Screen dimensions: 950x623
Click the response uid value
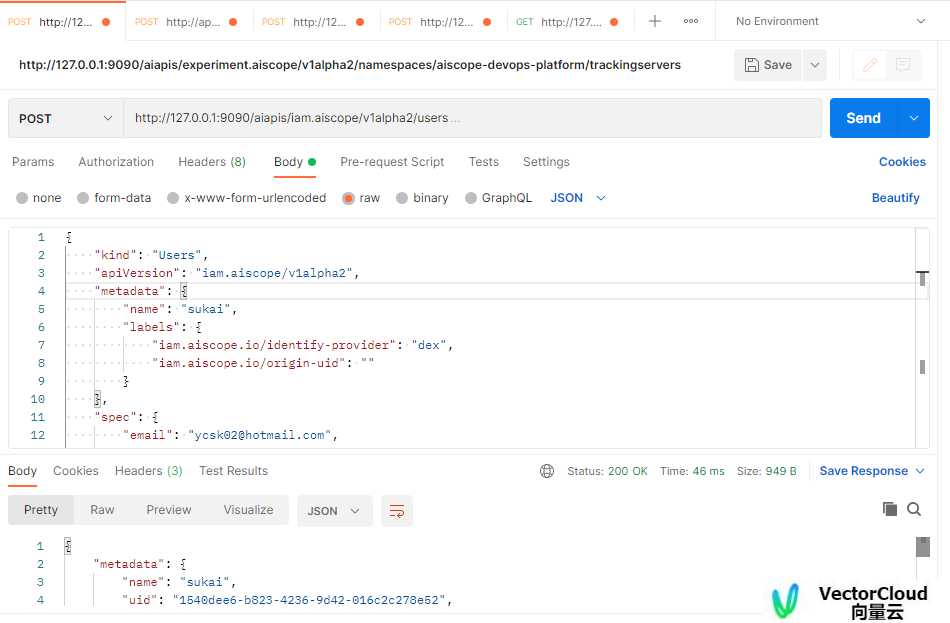pos(309,600)
